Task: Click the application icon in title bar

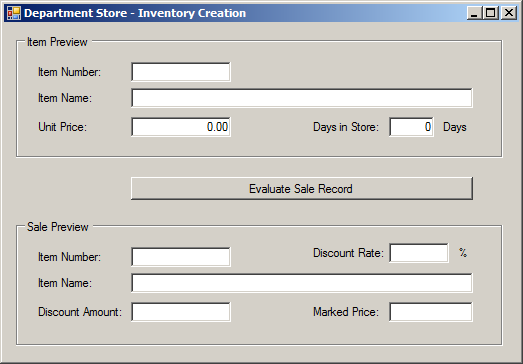Action: coord(14,13)
